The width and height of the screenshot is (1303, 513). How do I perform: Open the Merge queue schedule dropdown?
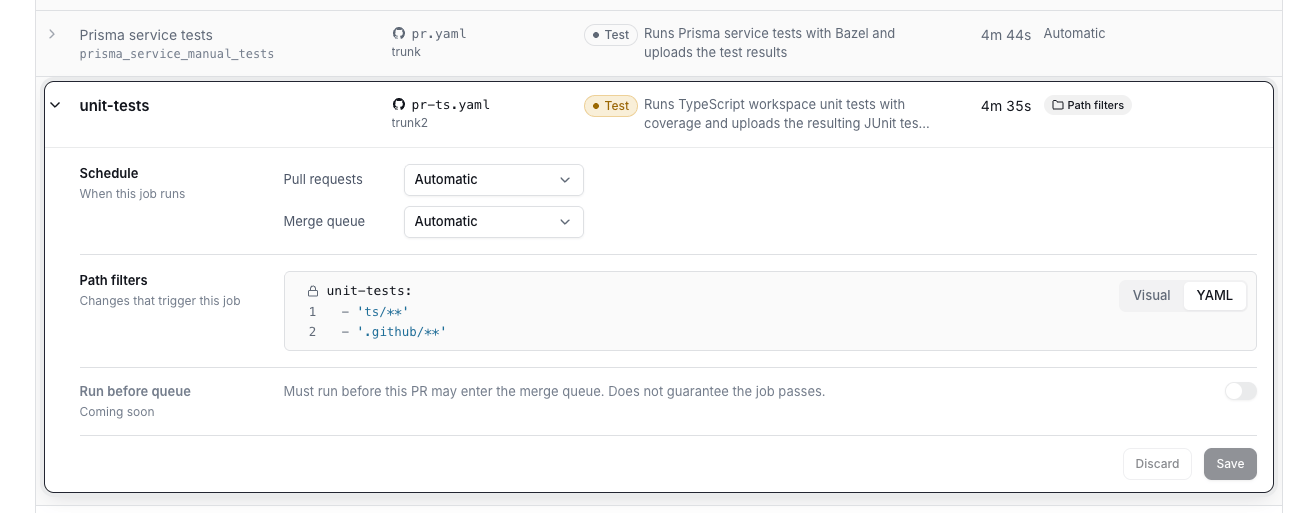[x=493, y=222]
